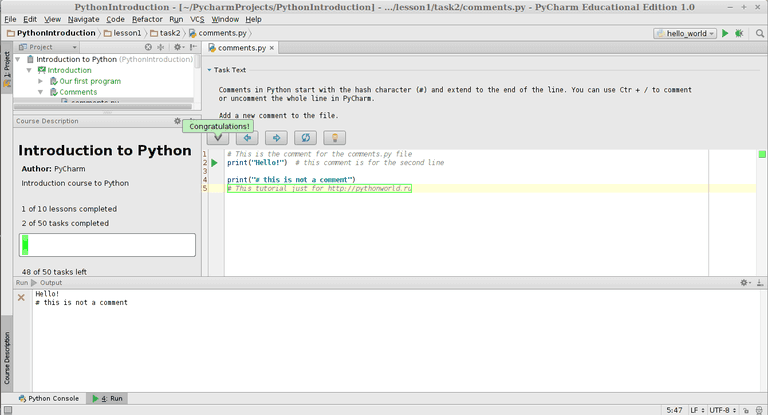
Task: Toggle read-only lock icon in status bar
Action: [745, 411]
